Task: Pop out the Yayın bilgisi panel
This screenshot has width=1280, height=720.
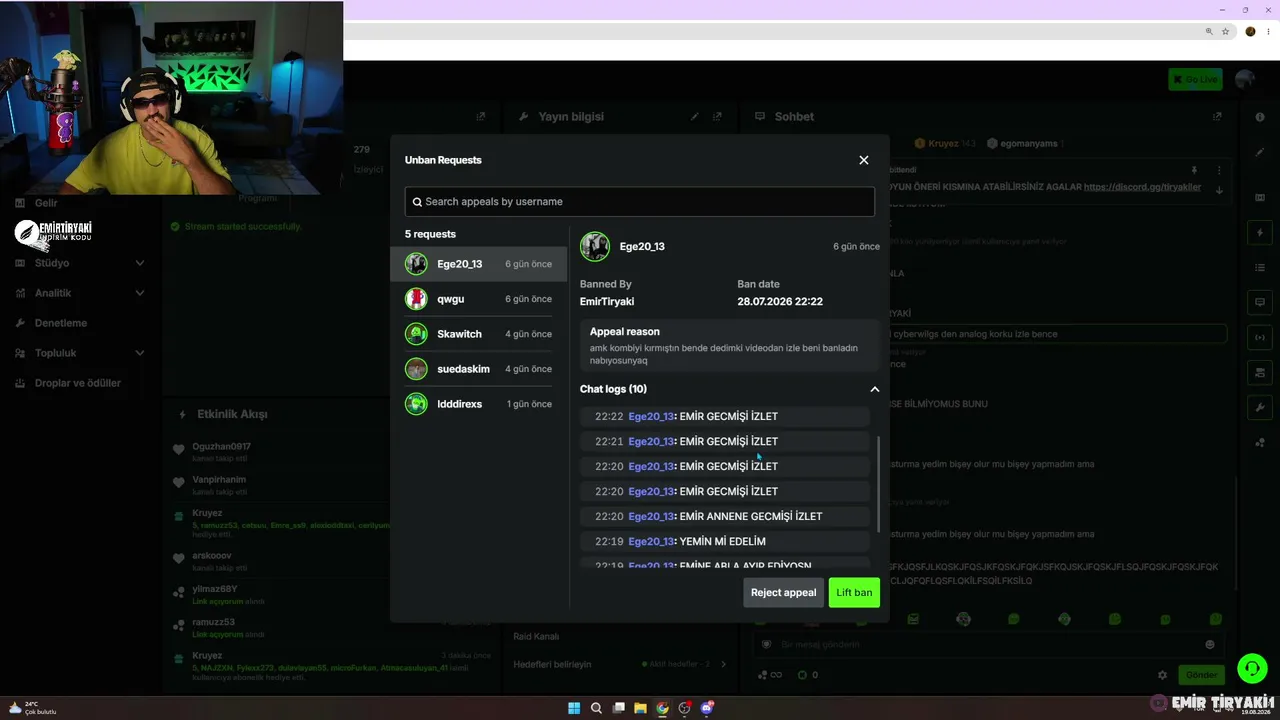Action: point(717,116)
